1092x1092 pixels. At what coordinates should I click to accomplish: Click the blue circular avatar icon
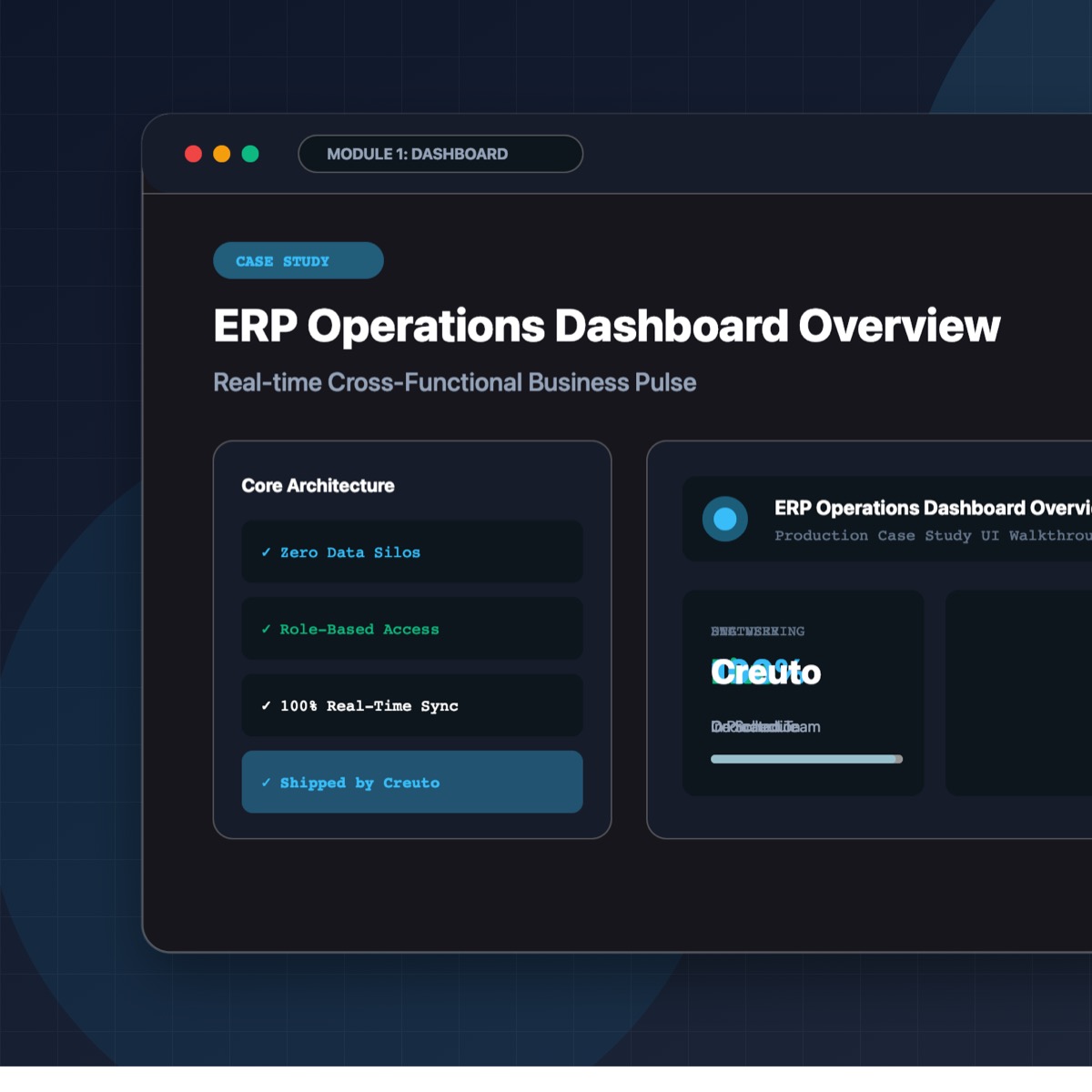725,519
